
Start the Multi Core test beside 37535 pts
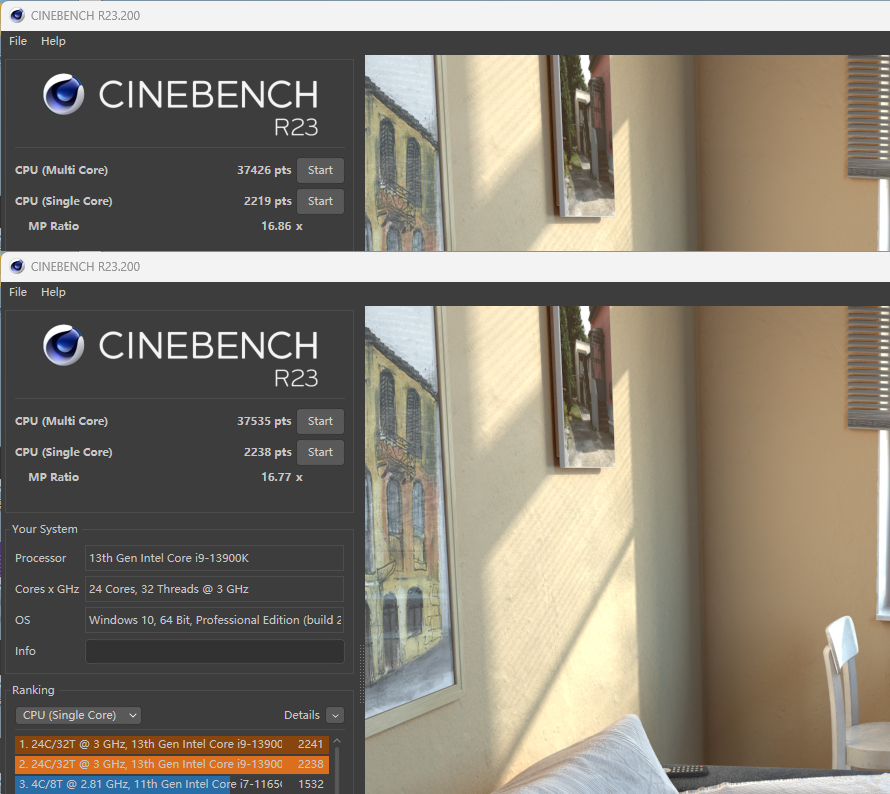pos(320,421)
